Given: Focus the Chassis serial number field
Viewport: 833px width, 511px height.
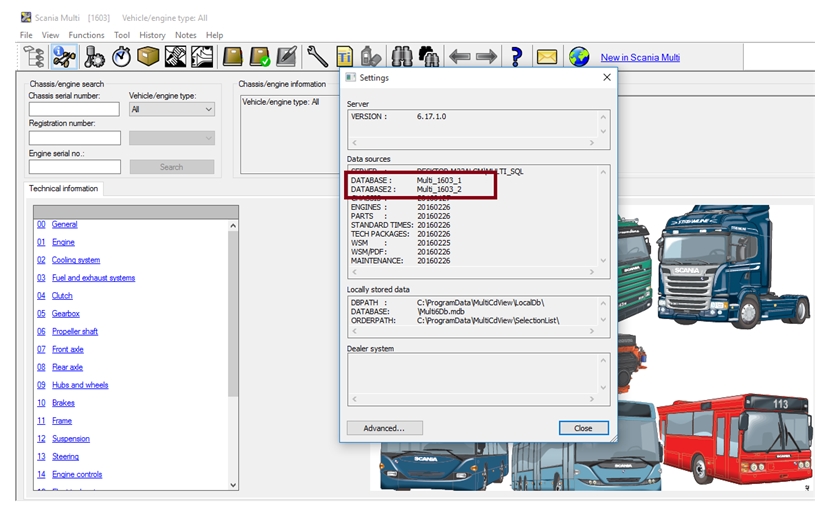Looking at the screenshot, I should pyautogui.click(x=74, y=109).
